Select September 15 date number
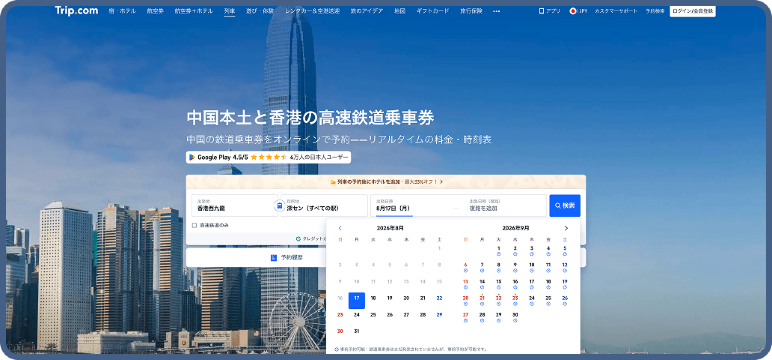This screenshot has width=772, height=360. tap(499, 282)
